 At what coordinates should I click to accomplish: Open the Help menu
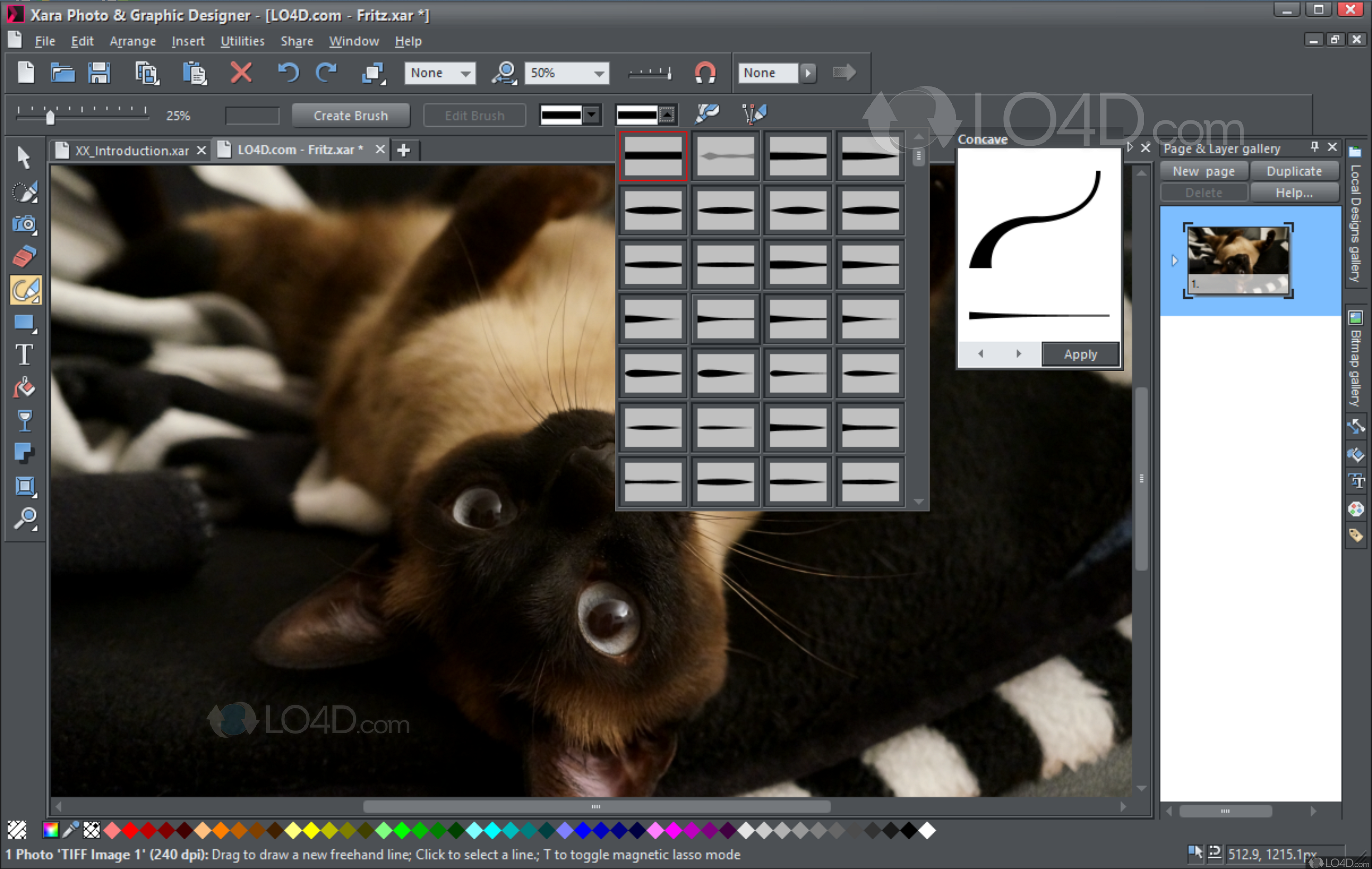(x=408, y=41)
